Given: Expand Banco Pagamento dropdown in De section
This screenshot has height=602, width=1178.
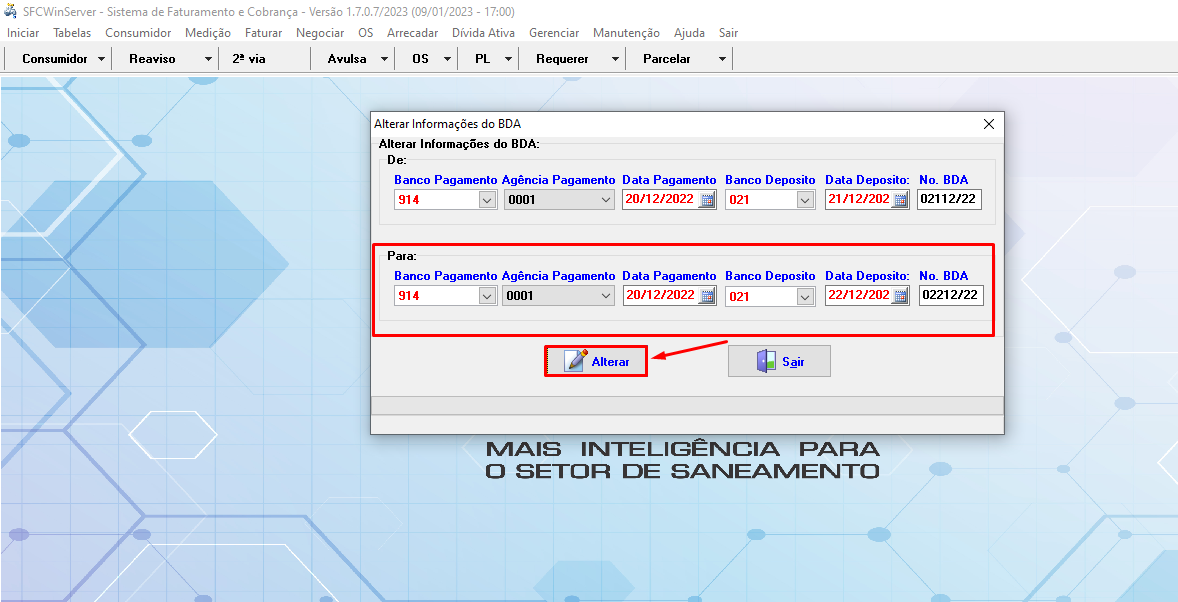Looking at the screenshot, I should [x=487, y=200].
